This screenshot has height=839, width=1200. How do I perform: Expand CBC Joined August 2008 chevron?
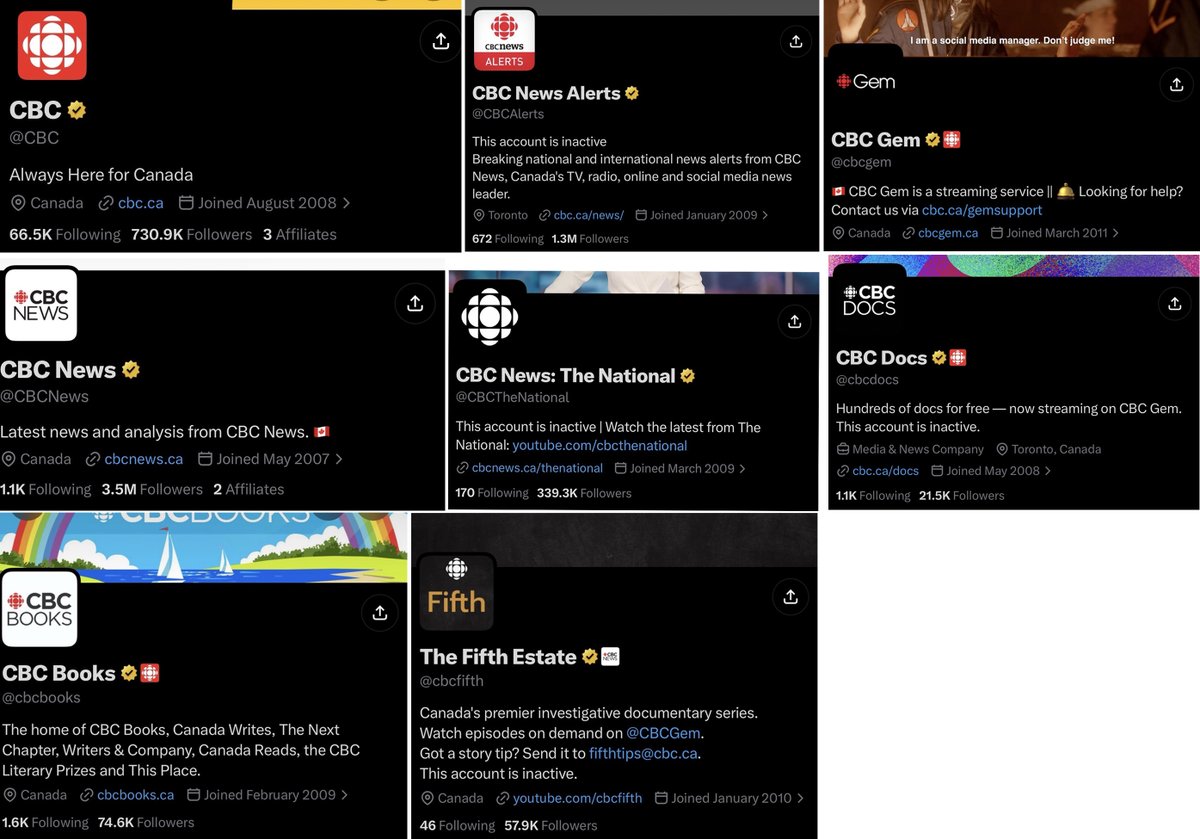pos(346,203)
